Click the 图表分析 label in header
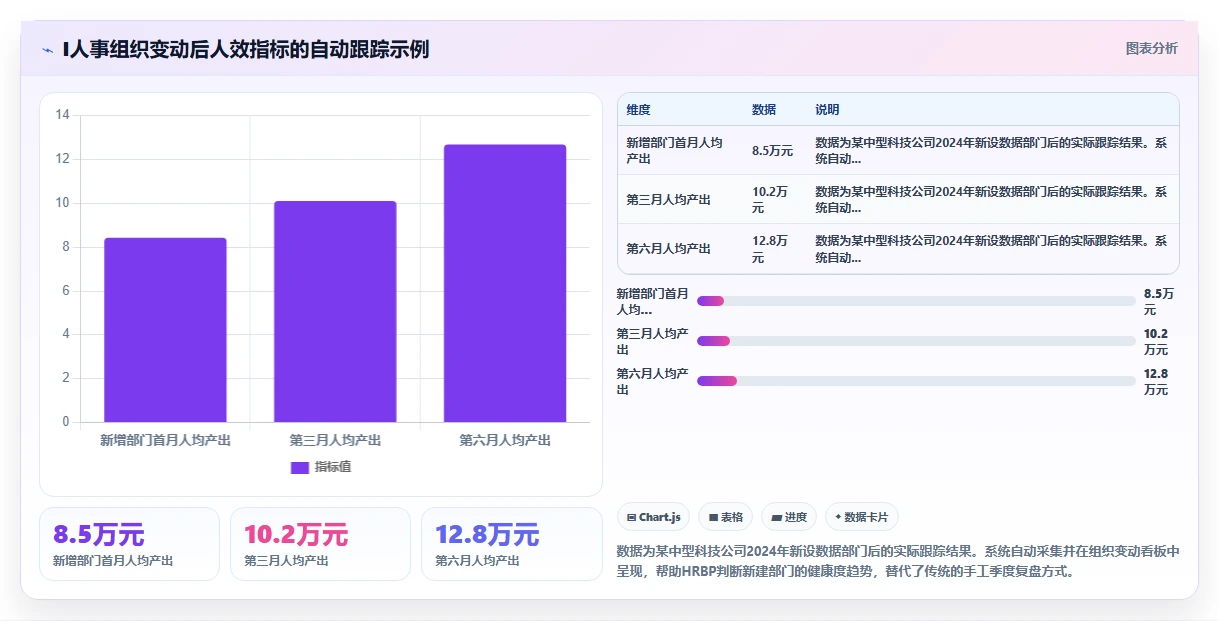The image size is (1219, 621). (1151, 48)
